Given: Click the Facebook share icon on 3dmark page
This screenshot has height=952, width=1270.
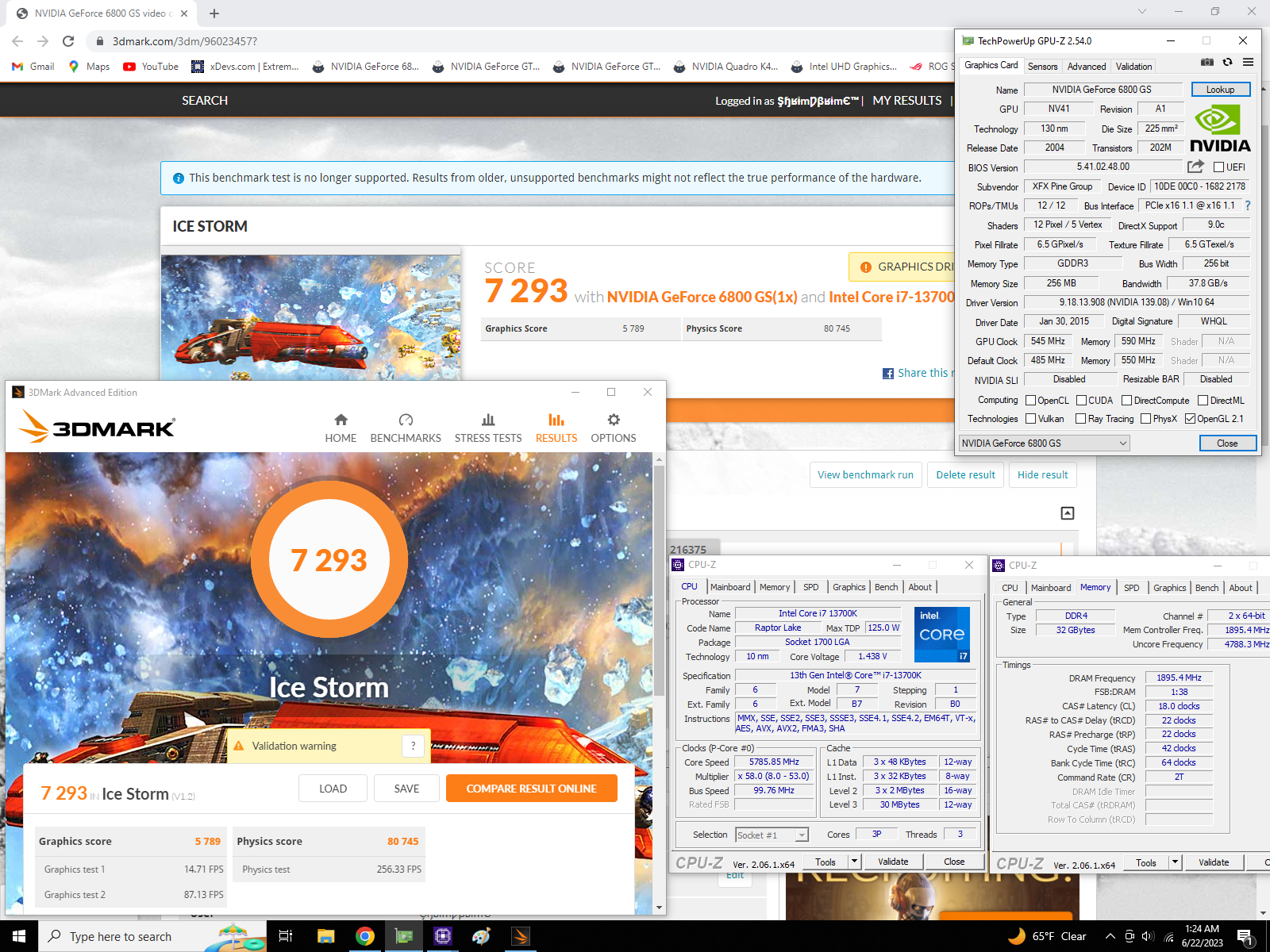Looking at the screenshot, I should (x=888, y=374).
